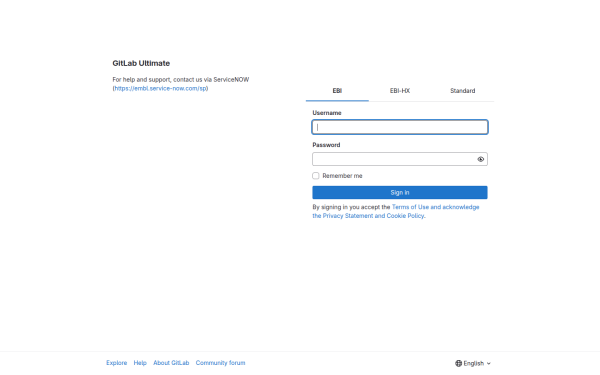Click the GitLab Ultimate heading text
The image size is (600, 375).
[x=141, y=63]
